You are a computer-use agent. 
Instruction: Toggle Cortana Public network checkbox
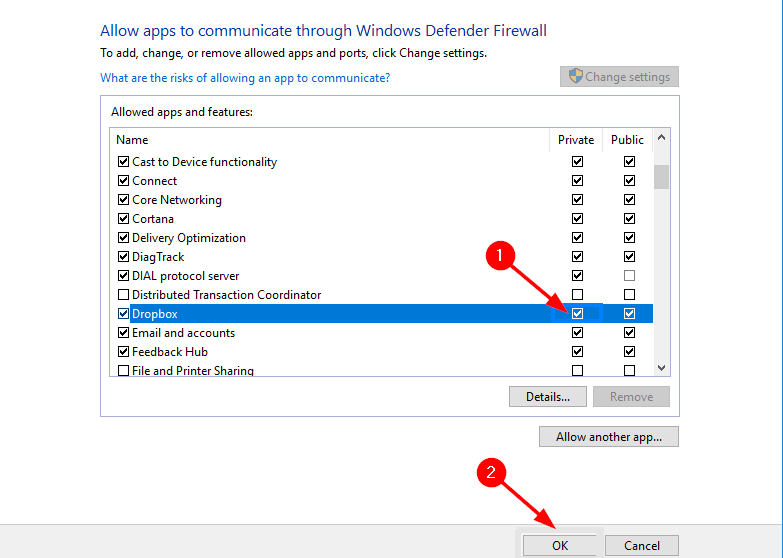click(629, 219)
